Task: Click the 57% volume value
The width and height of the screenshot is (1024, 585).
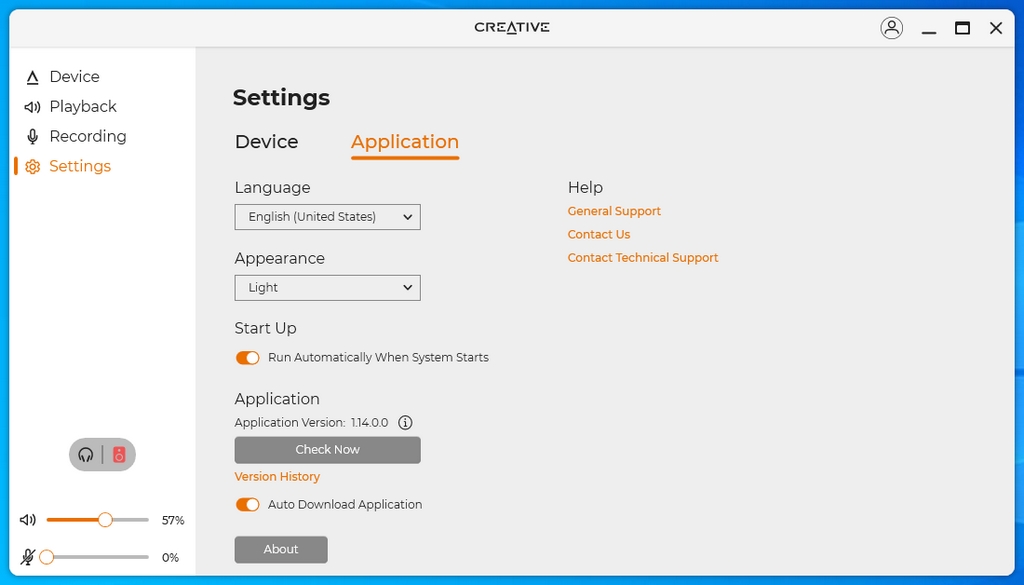Action: coord(173,520)
